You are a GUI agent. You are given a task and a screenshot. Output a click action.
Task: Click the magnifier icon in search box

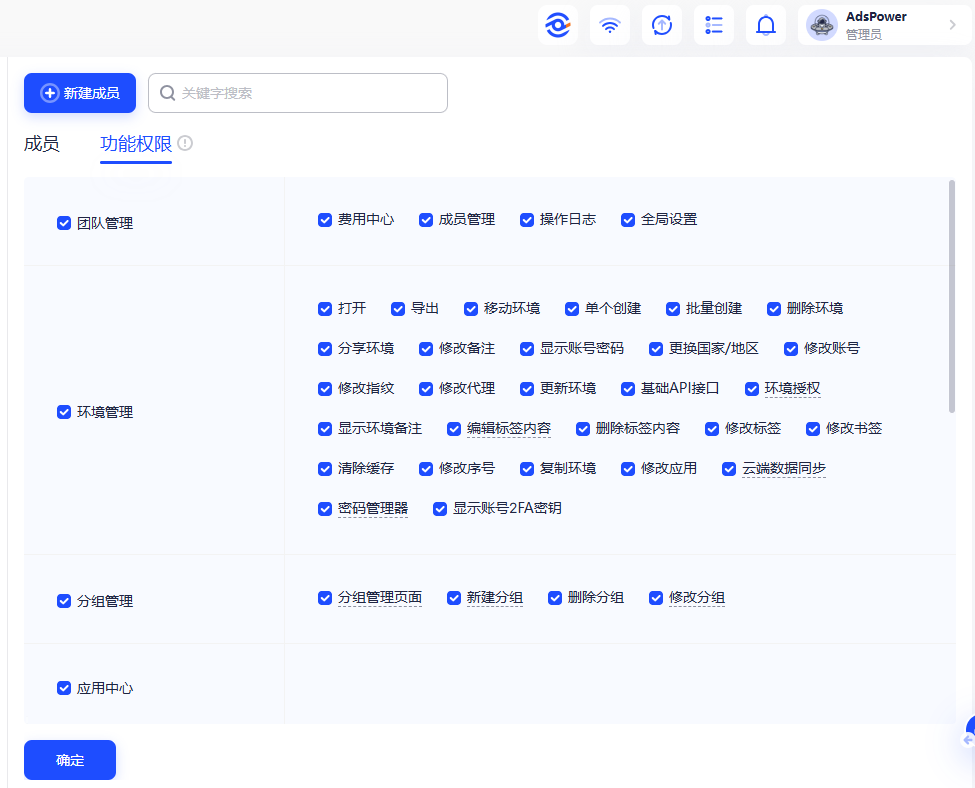click(167, 93)
